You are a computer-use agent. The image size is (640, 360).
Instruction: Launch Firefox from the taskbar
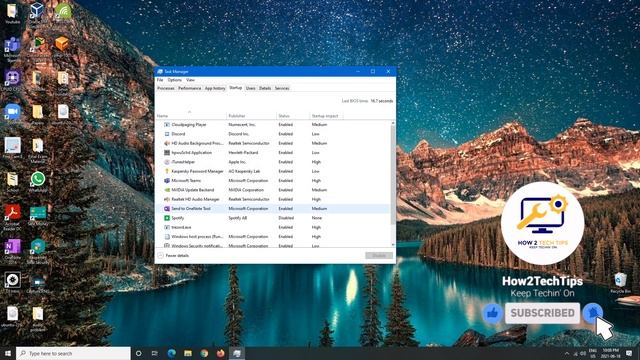click(x=220, y=353)
